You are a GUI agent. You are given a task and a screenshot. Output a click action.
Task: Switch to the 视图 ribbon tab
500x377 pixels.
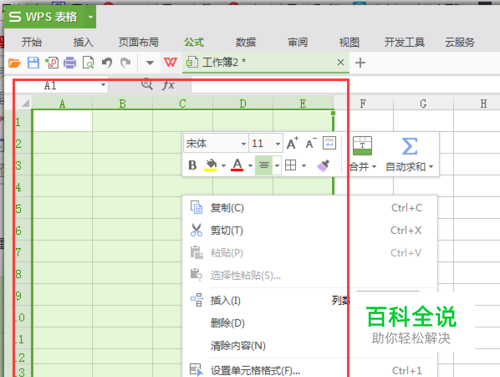coord(349,42)
